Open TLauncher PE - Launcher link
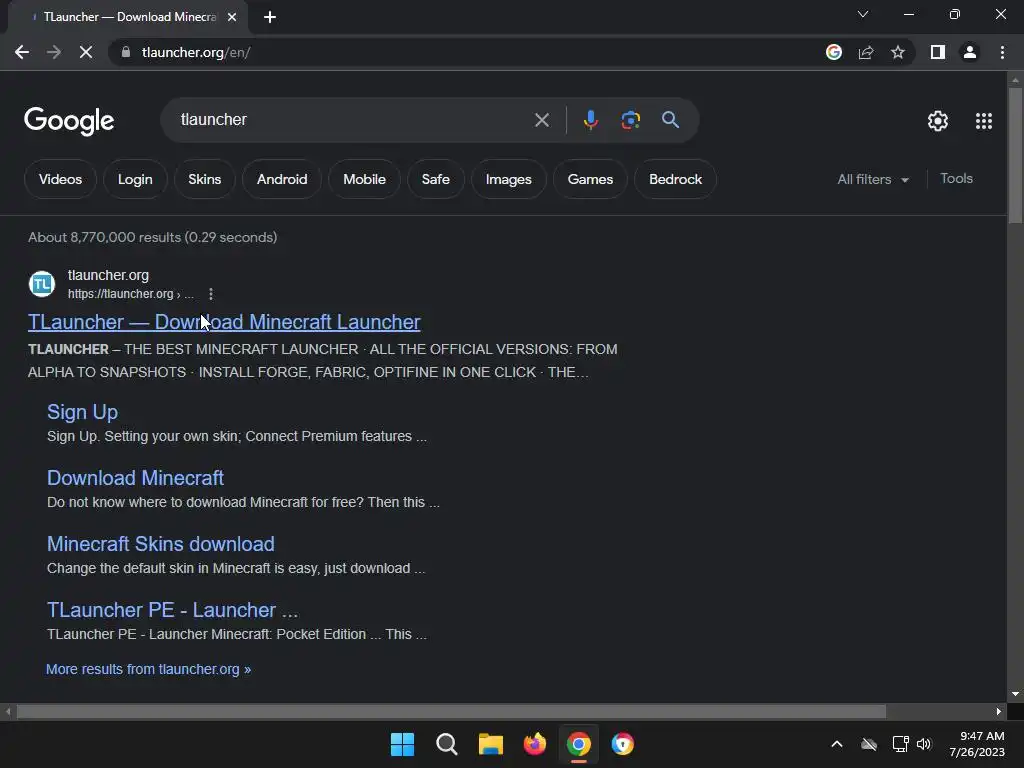 (172, 610)
